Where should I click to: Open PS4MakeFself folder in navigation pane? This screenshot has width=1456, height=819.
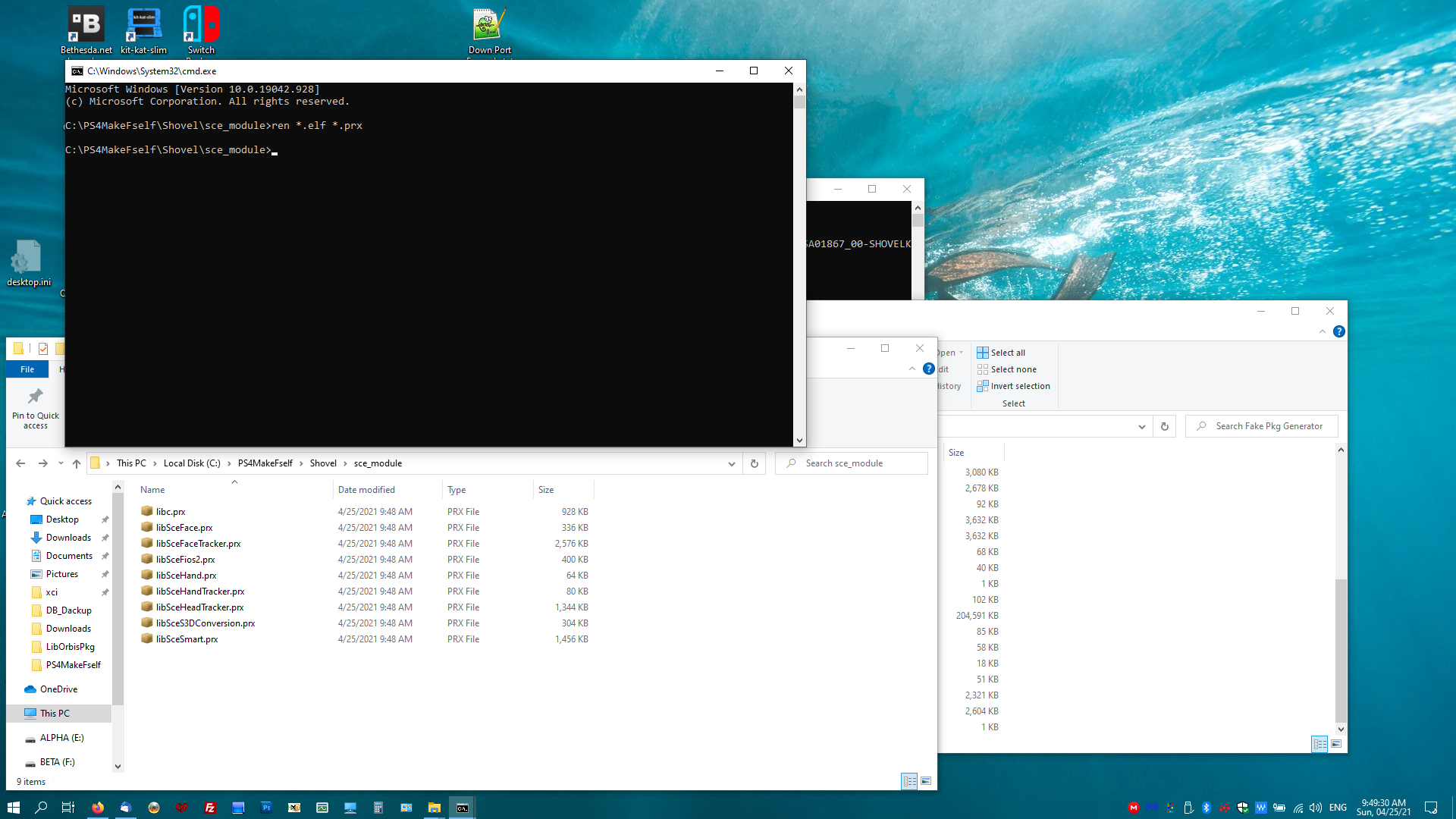(73, 665)
